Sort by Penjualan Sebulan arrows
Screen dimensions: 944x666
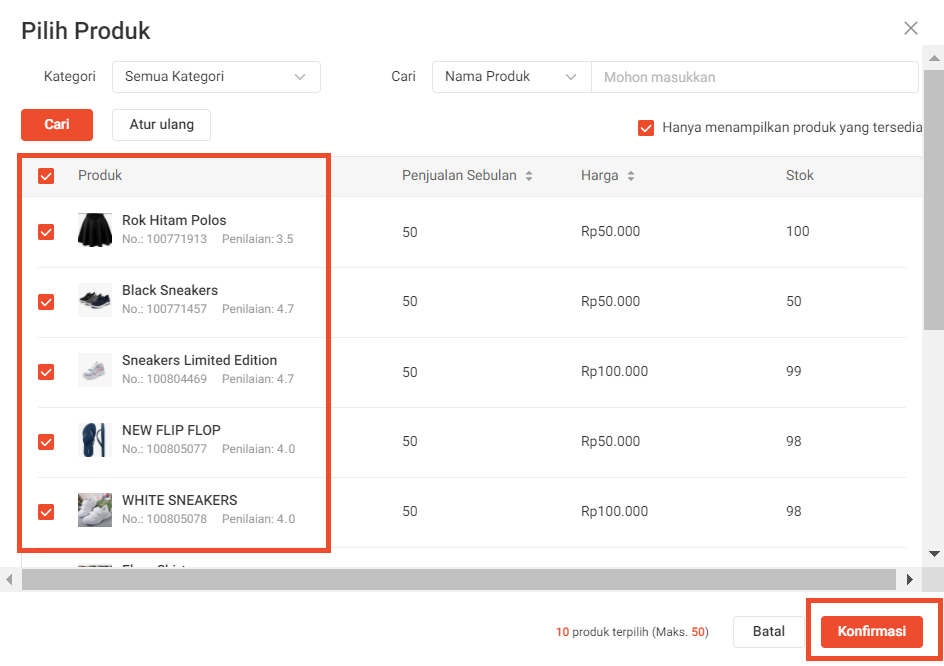529,176
